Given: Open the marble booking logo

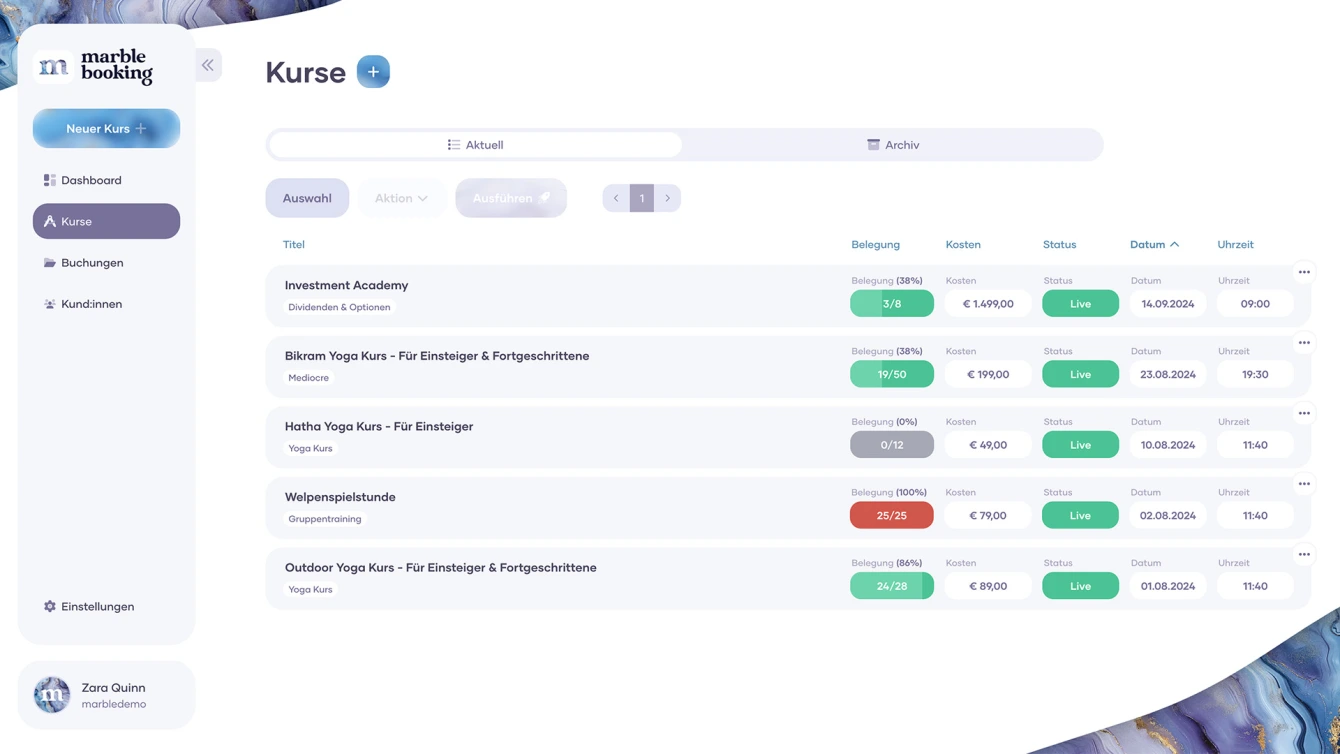Looking at the screenshot, I should (95, 67).
